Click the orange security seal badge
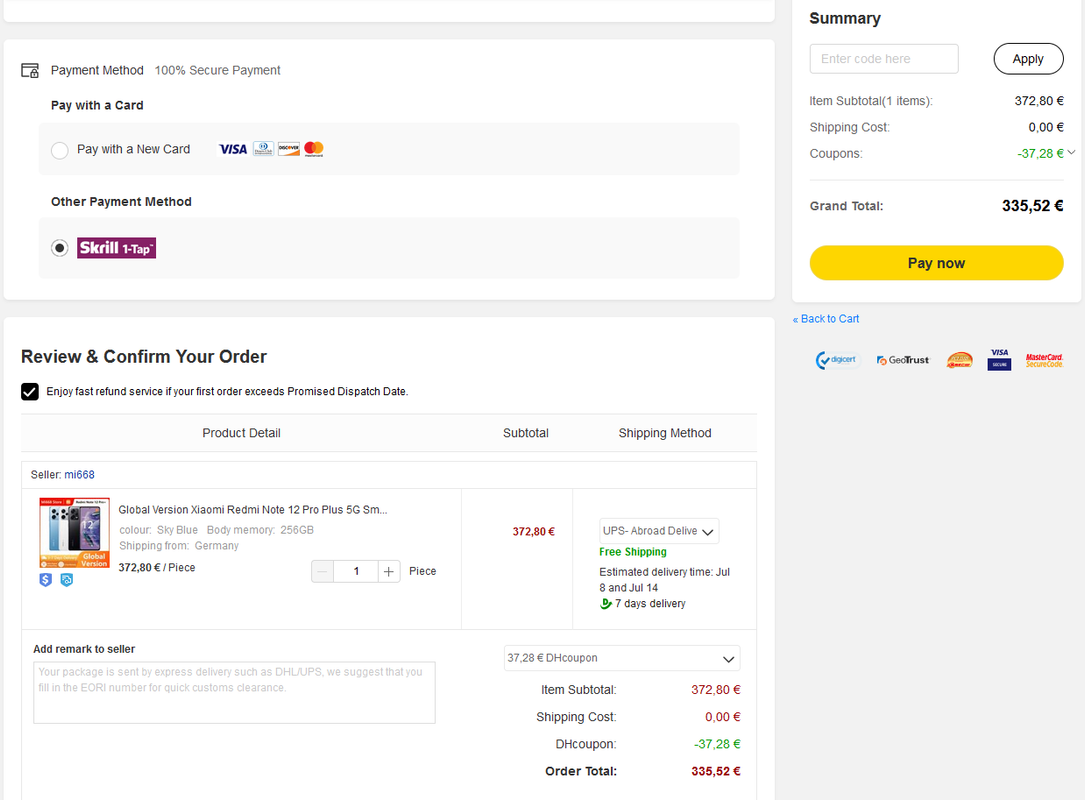 point(960,360)
